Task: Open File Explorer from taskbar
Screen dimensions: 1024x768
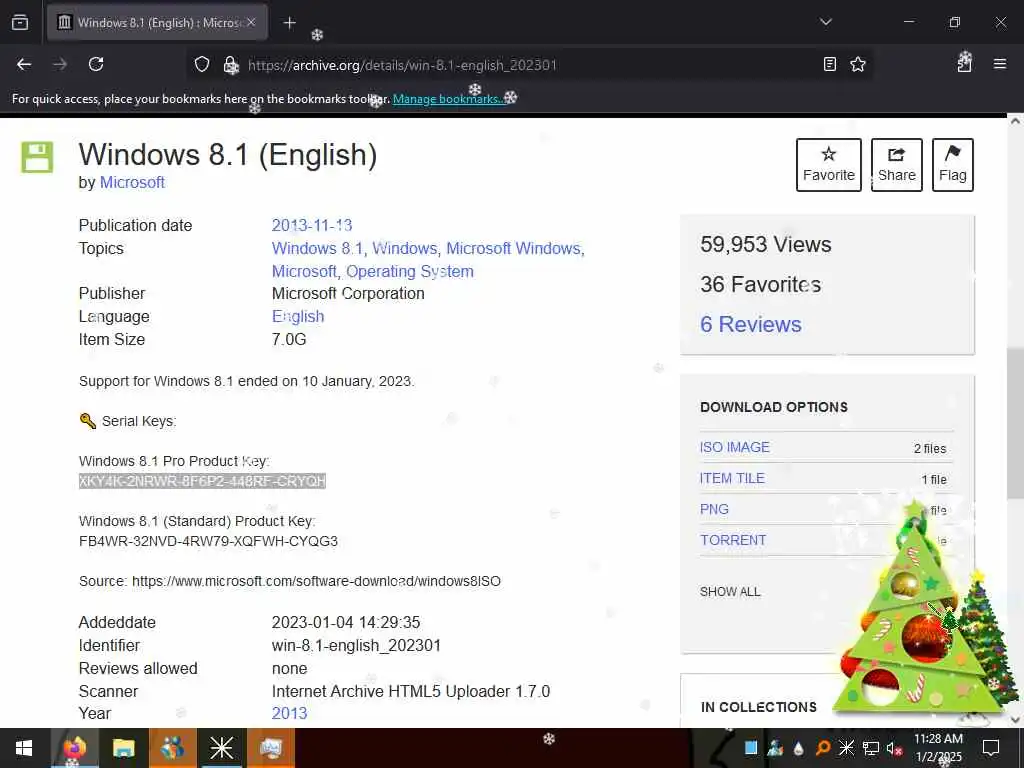Action: click(123, 748)
